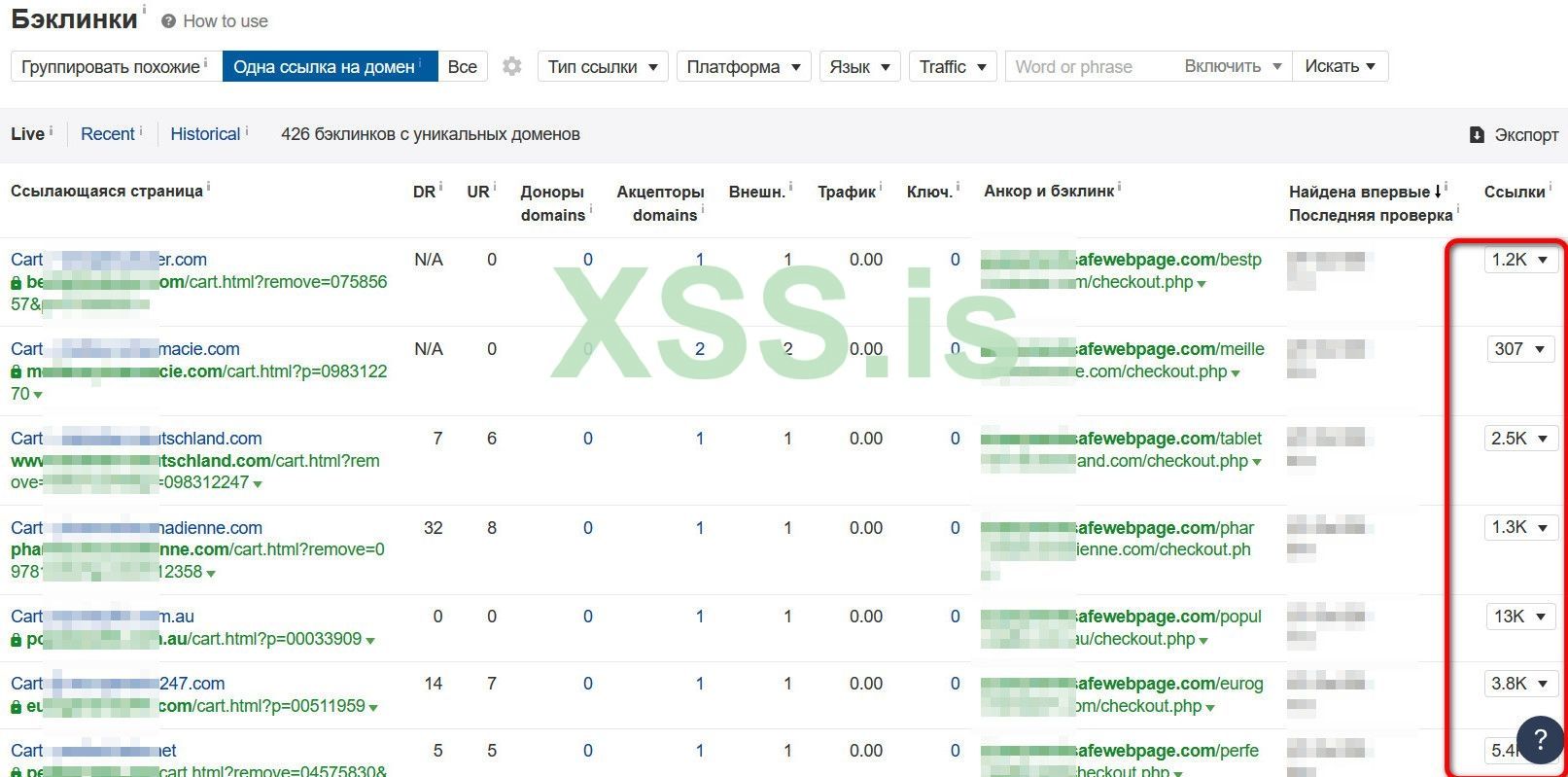Image resolution: width=1568 pixels, height=777 pixels.
Task: Expand URL arrow after cart.html?p=00511959
Action: pyautogui.click(x=373, y=708)
